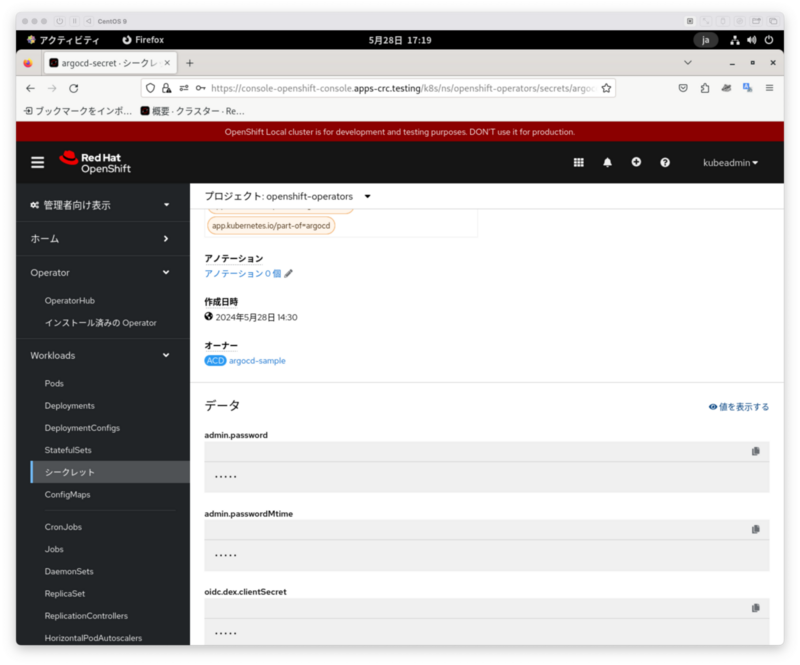The image size is (800, 665).
Task: Open Jobs in the sidebar
Action: coord(54,549)
